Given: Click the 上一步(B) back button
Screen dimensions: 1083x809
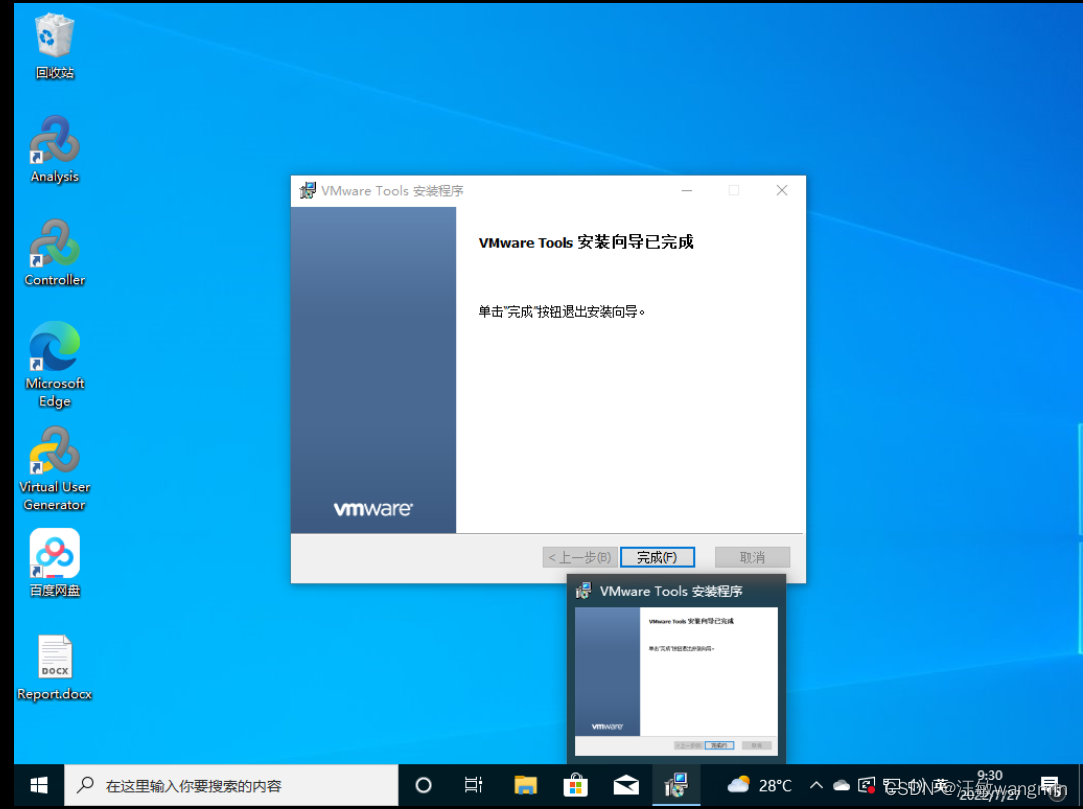Looking at the screenshot, I should (x=580, y=558).
